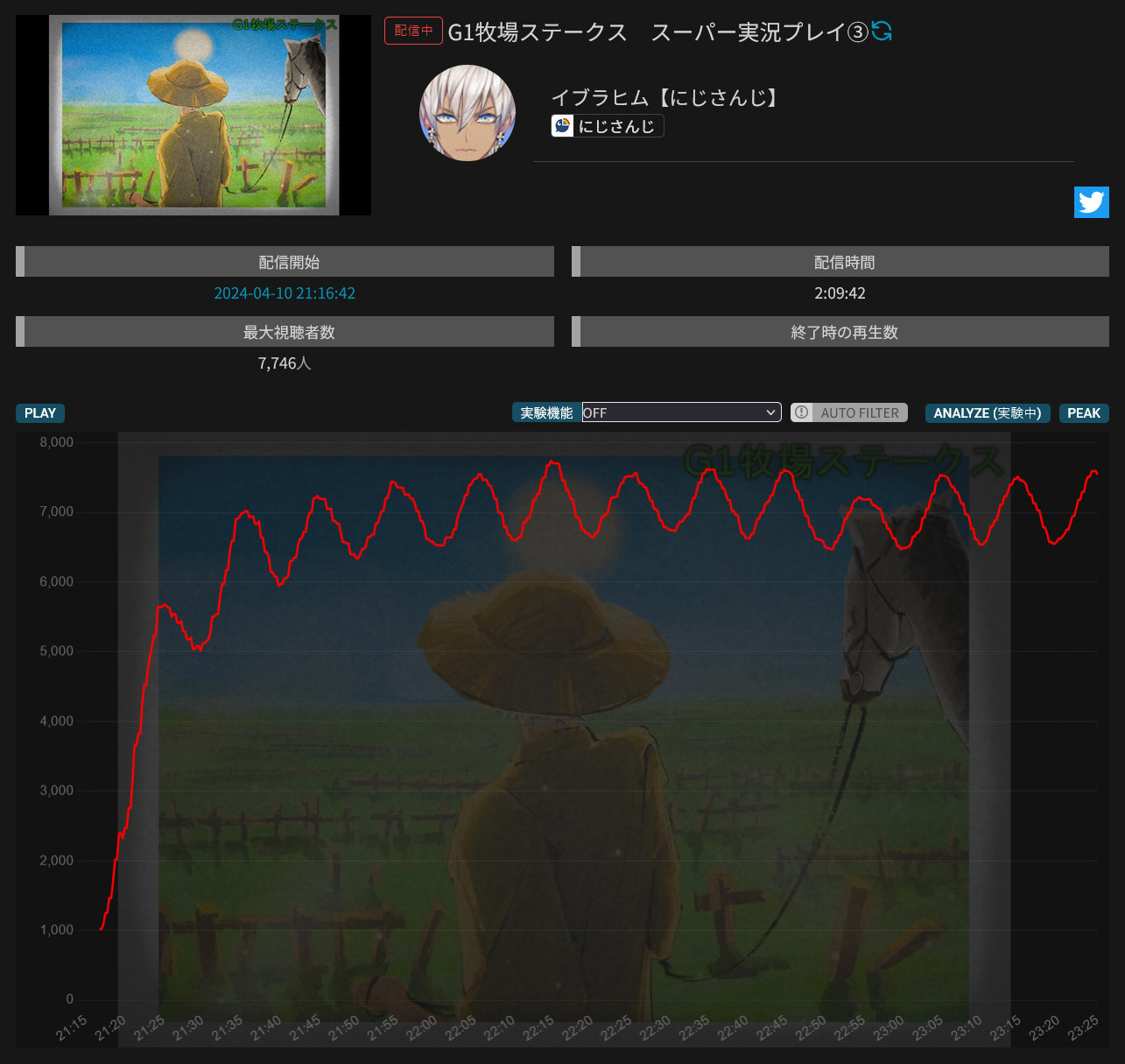Click the 最大視聴者数 header
Screen dimensions: 1125x1064
[x=285, y=332]
